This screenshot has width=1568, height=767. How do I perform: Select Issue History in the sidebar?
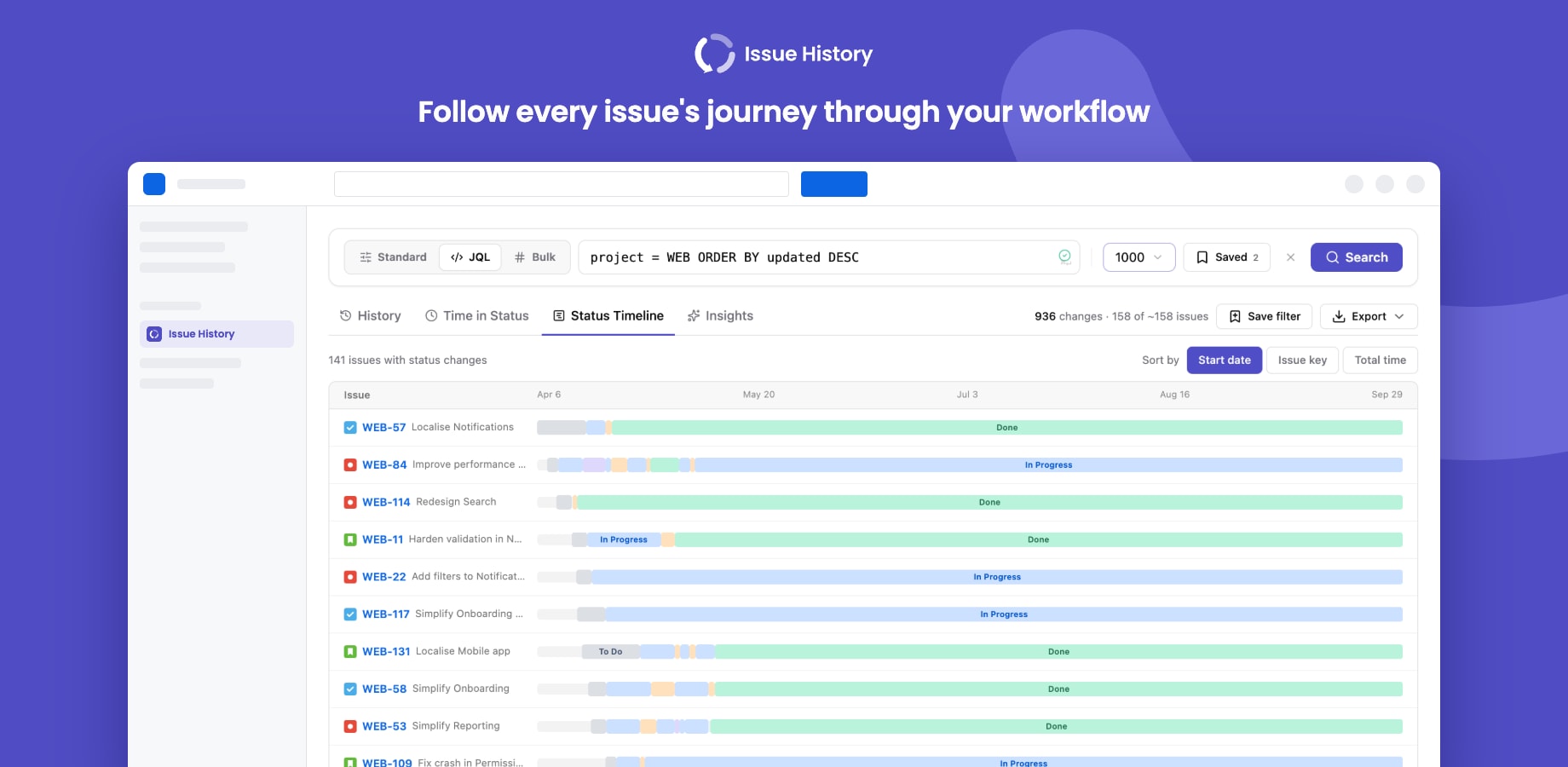(216, 334)
